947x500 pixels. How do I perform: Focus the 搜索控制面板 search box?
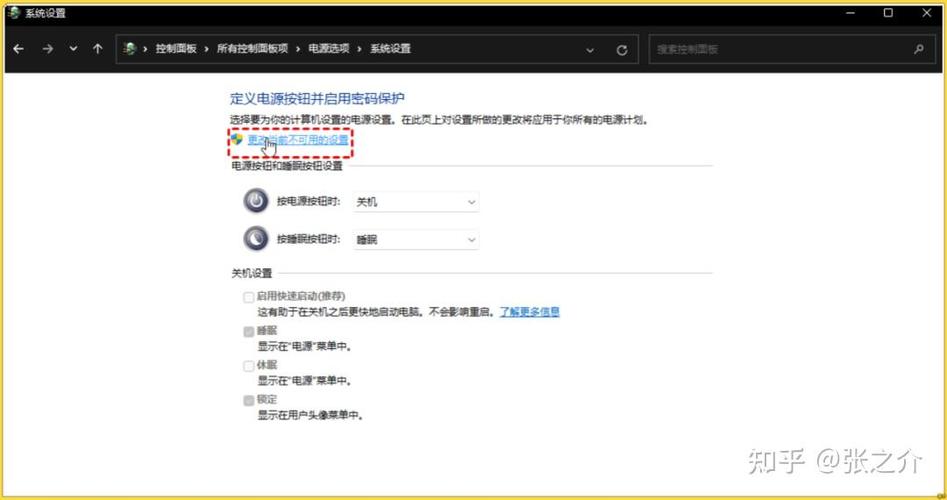point(790,49)
